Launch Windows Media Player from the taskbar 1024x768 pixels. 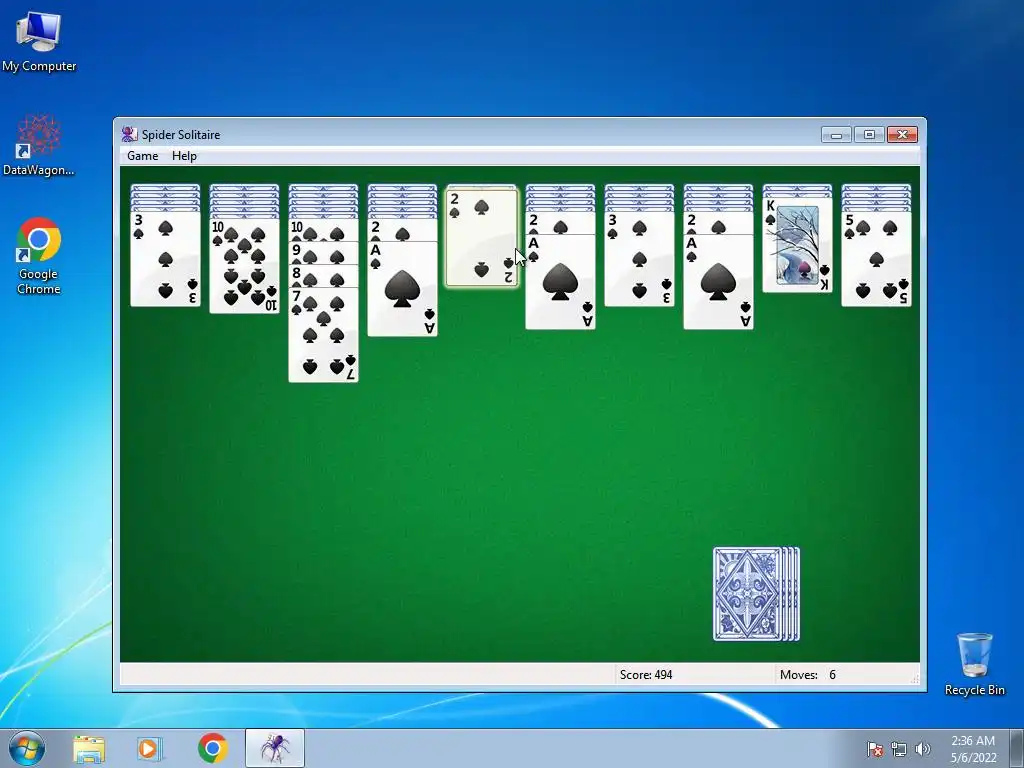149,748
